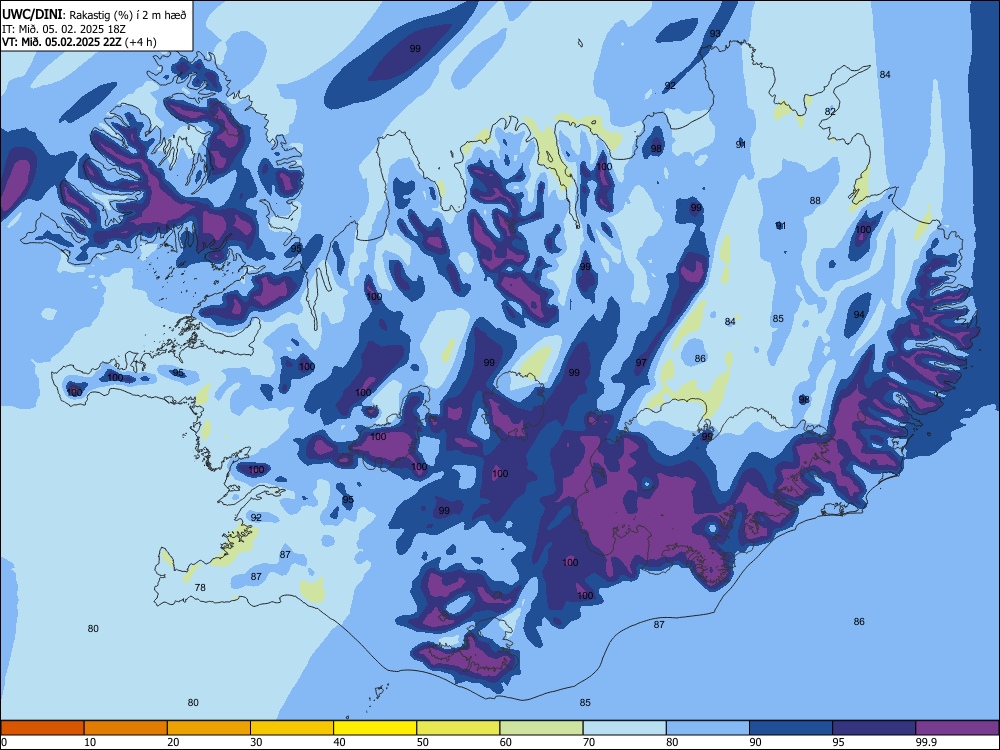
Task: Click the 93 humidity value on the map
Action: pos(716,34)
